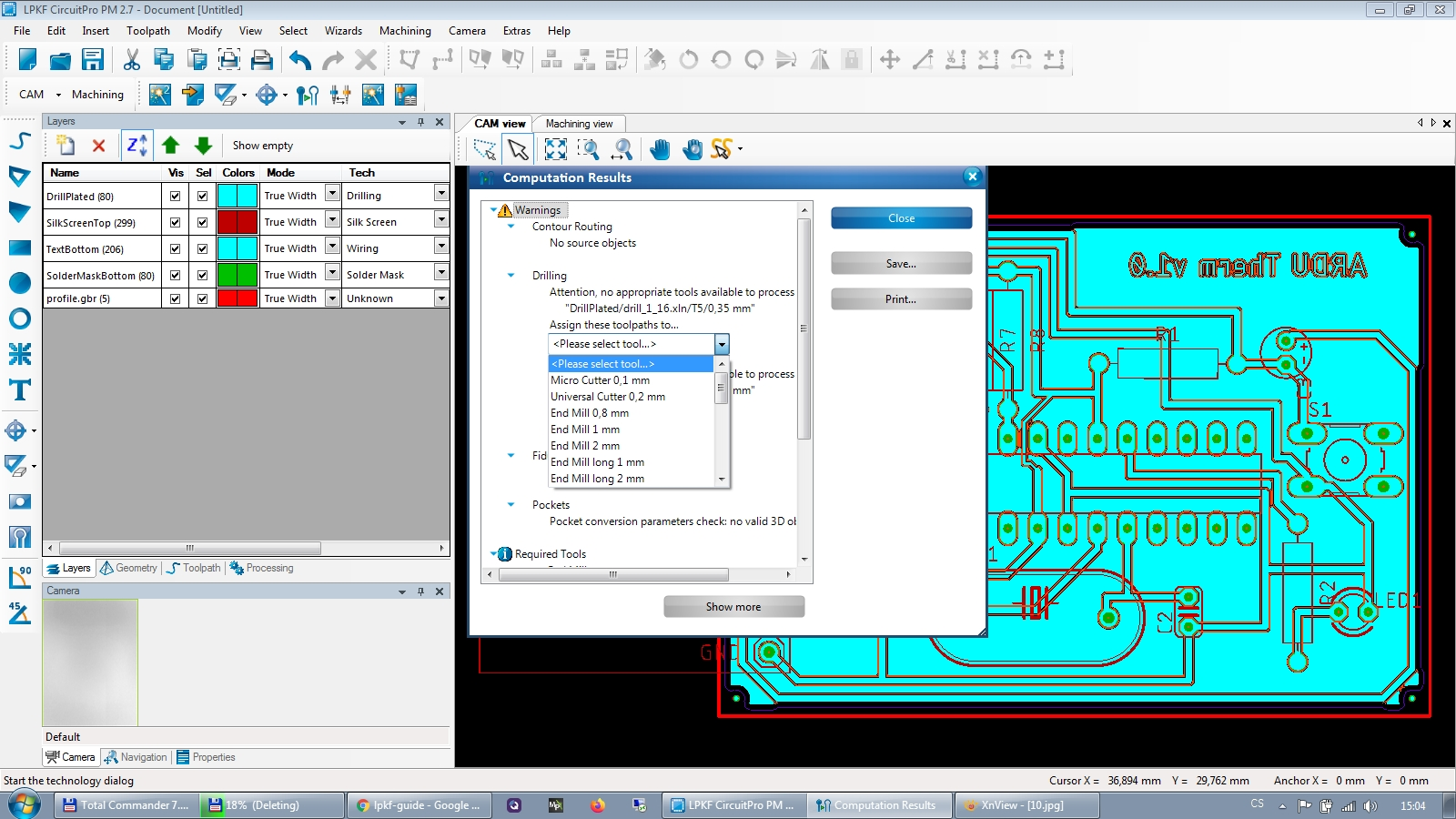The width and height of the screenshot is (1456, 819).
Task: Click the move arrows toolbar icon
Action: pos(890,60)
